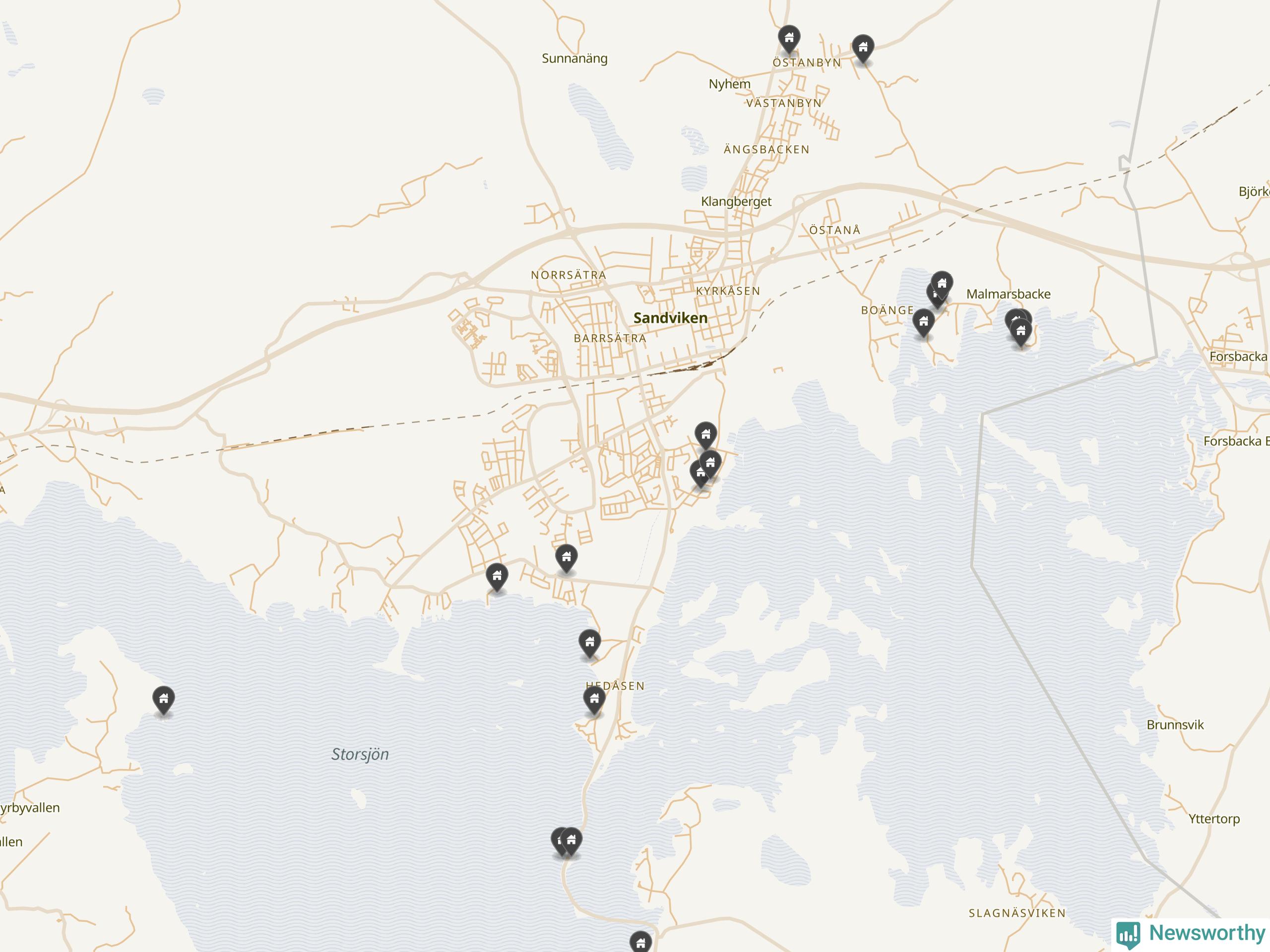Click the Klangberget place label
This screenshot has height=952, width=1270.
(x=736, y=201)
